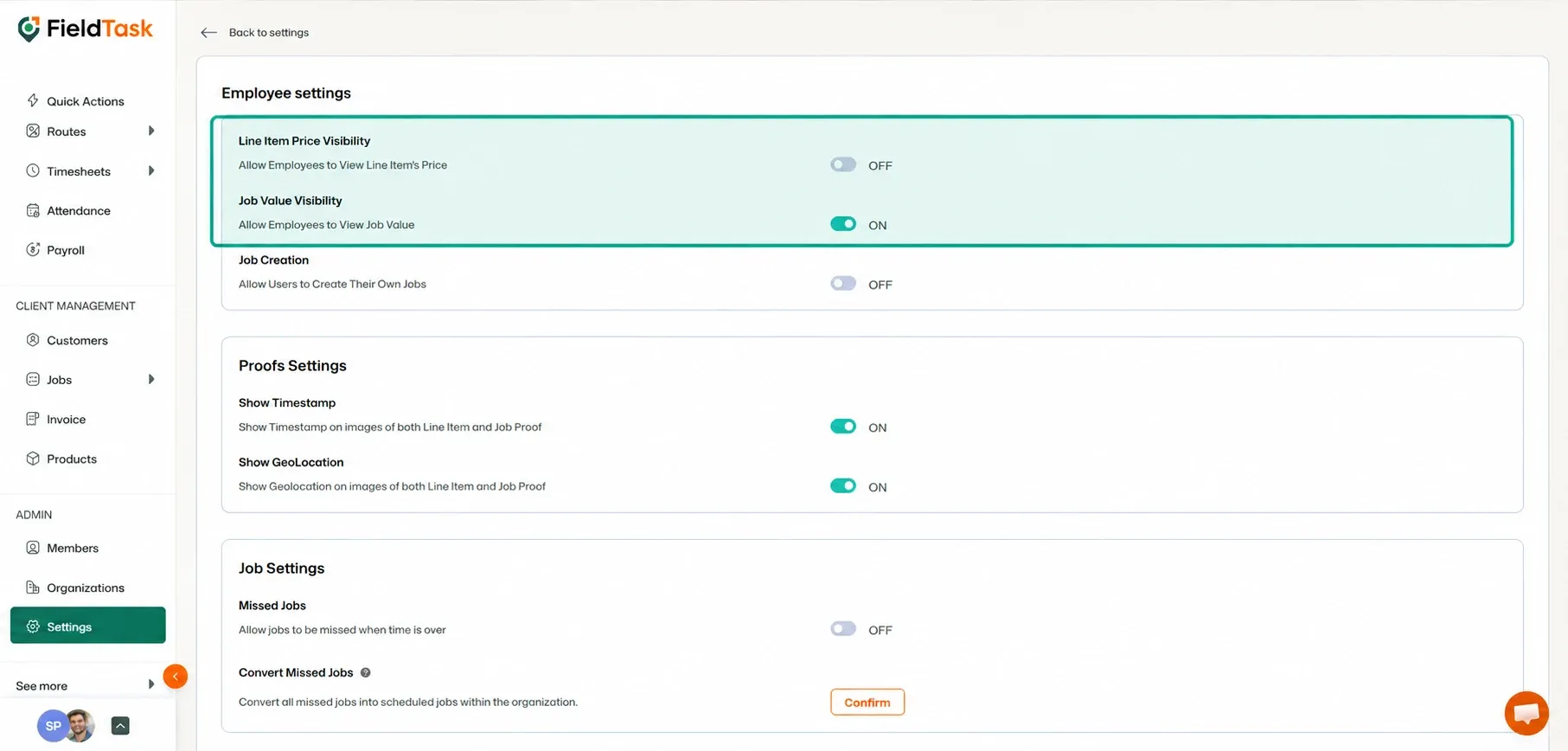
Task: Click the Confirm button
Action: [867, 703]
